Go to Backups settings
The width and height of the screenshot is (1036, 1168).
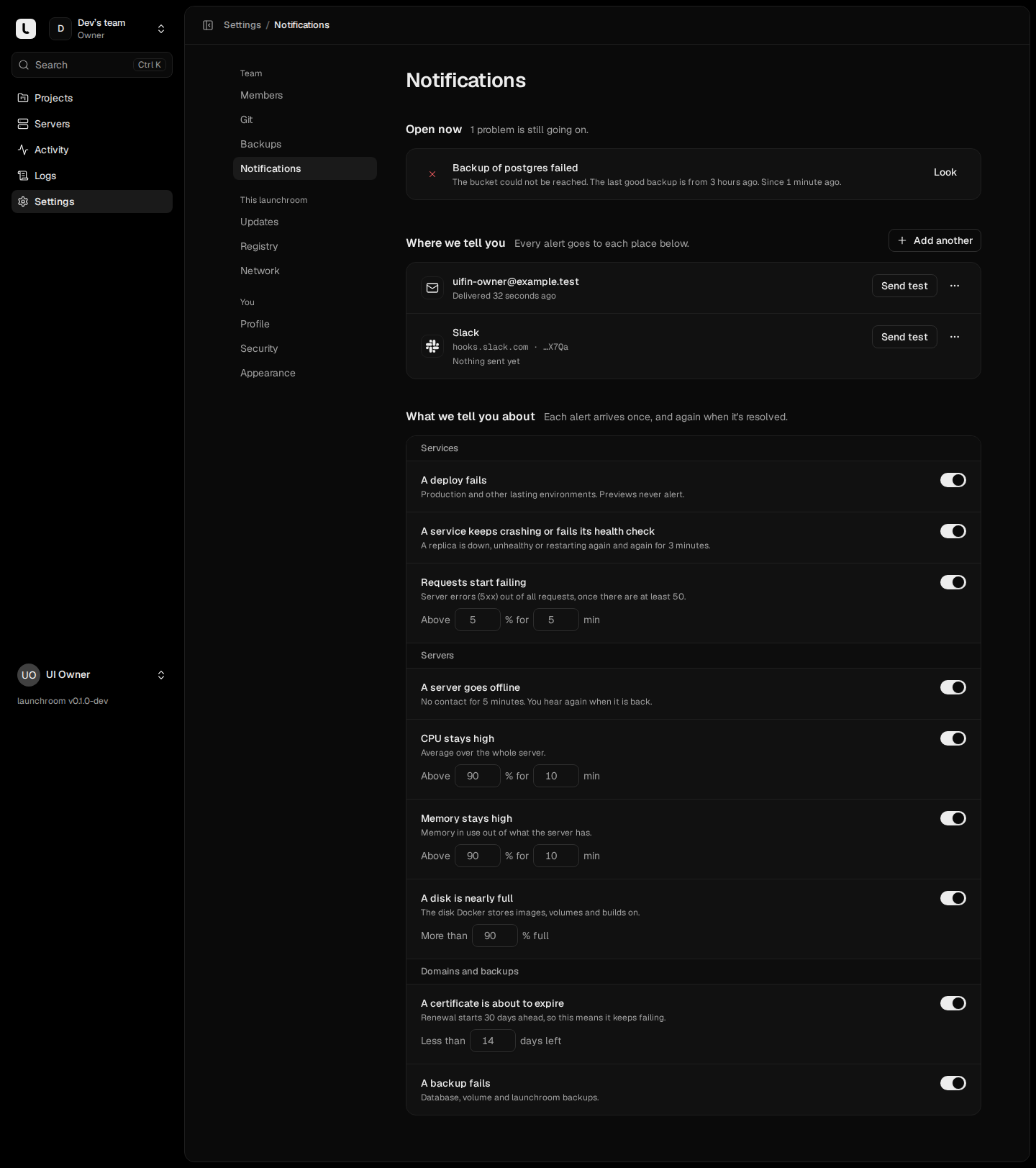tap(305, 144)
